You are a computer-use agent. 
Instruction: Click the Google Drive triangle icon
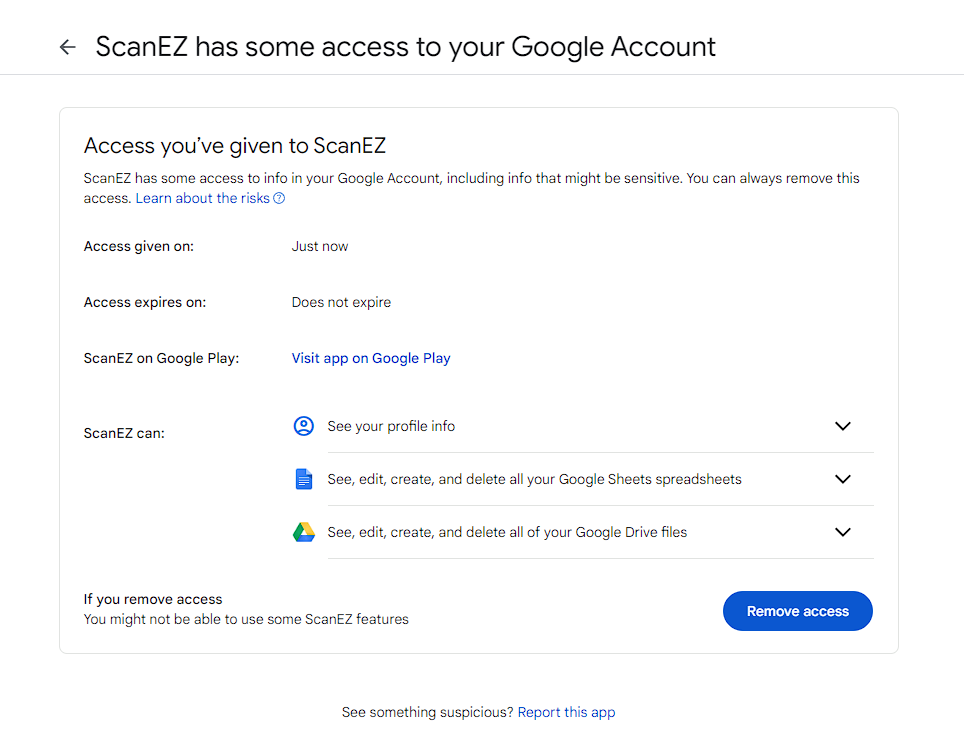point(304,532)
